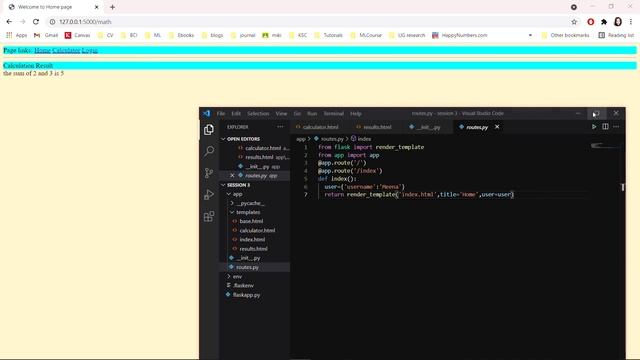Open Reading list
This screenshot has width=640, height=360.
[616, 35]
